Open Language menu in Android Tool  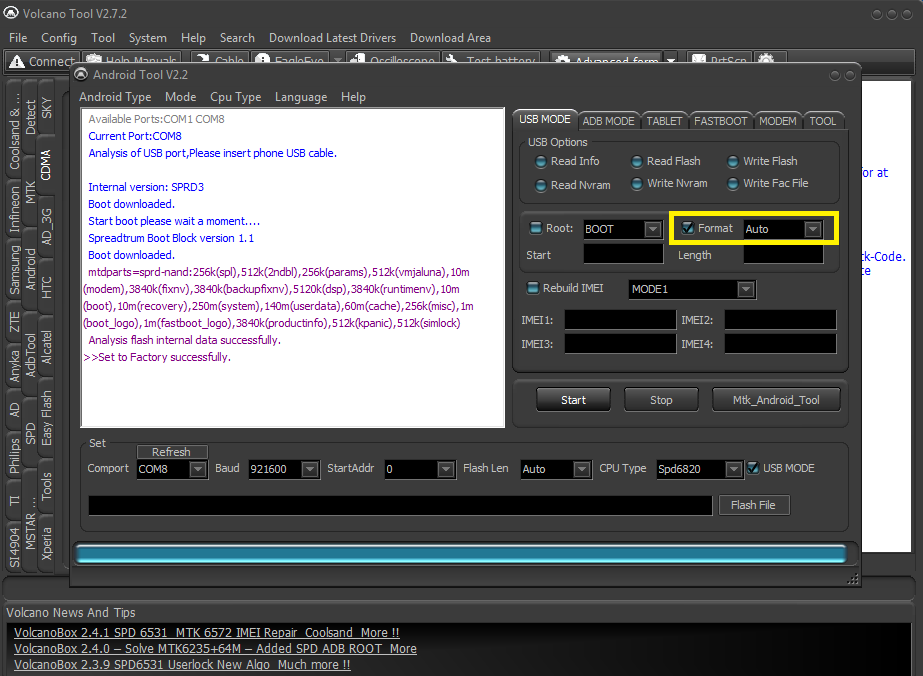301,97
